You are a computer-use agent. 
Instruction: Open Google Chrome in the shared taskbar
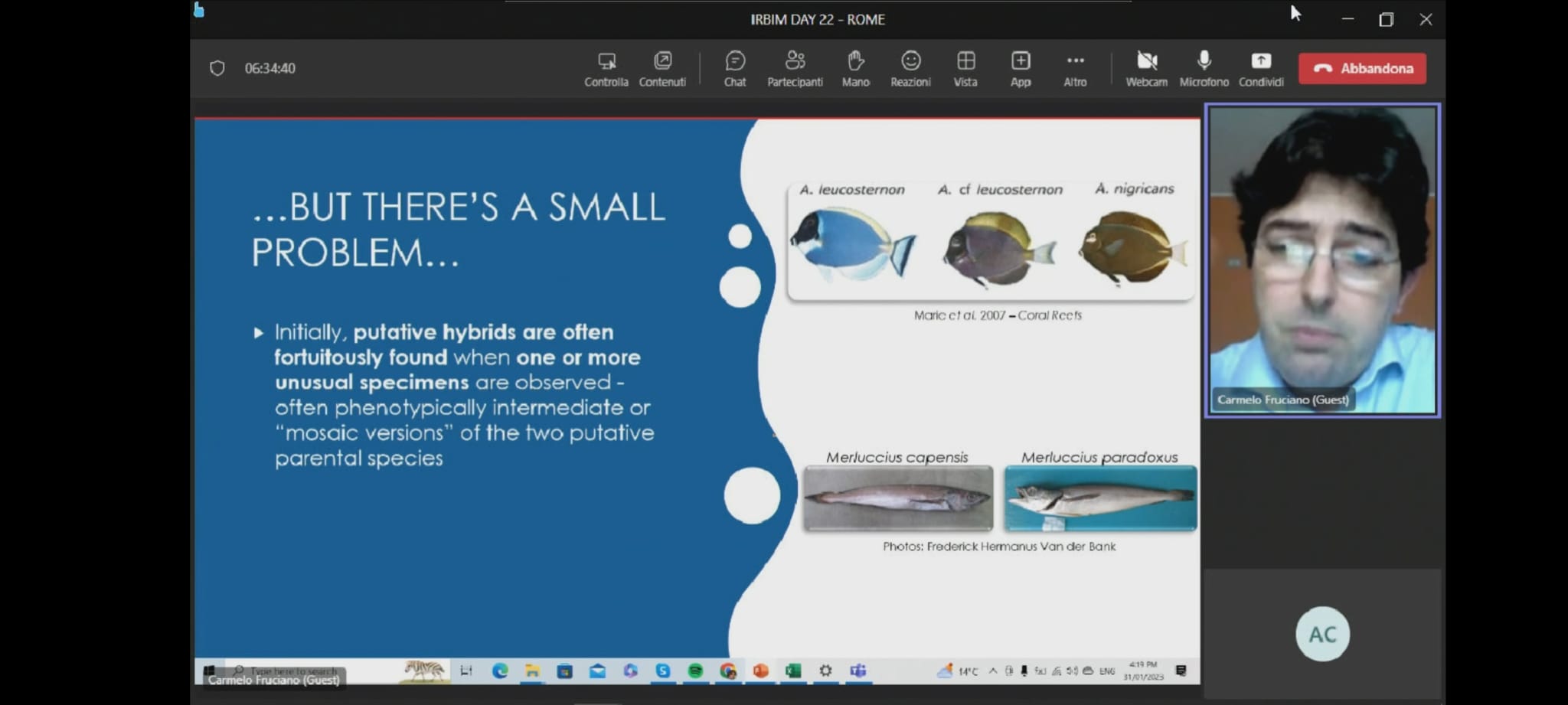(x=728, y=671)
